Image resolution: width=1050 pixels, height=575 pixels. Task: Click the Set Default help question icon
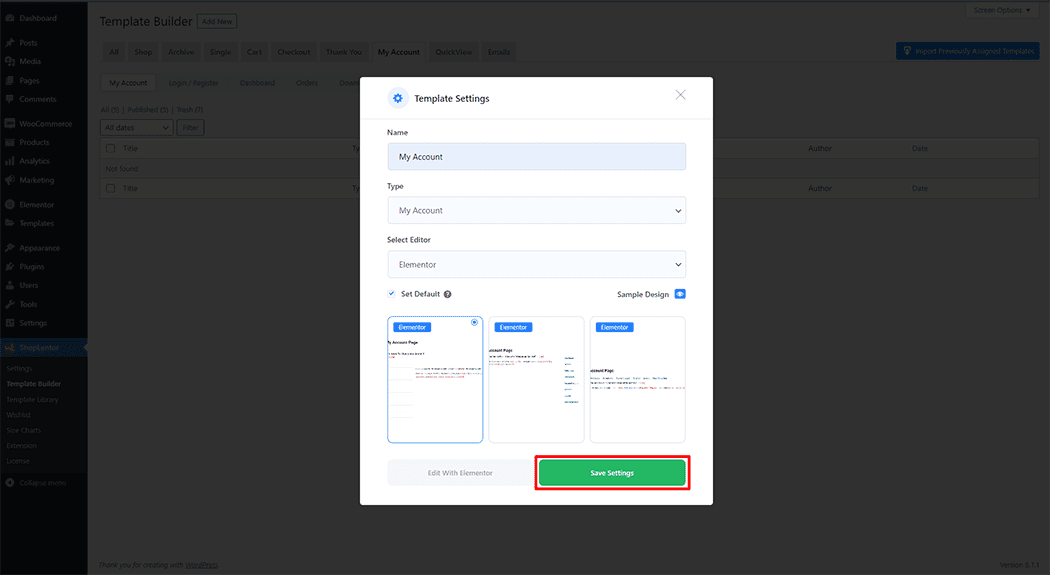tap(447, 295)
